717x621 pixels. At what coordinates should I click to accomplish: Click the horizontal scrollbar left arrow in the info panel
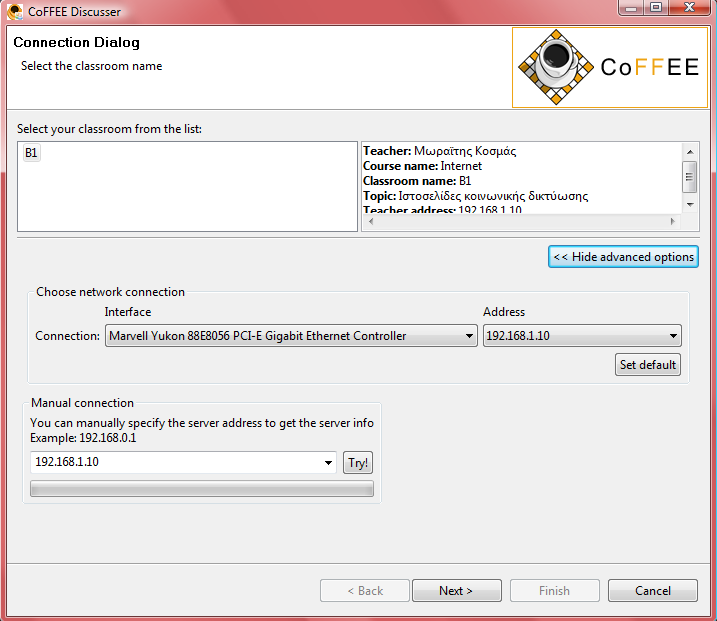371,221
